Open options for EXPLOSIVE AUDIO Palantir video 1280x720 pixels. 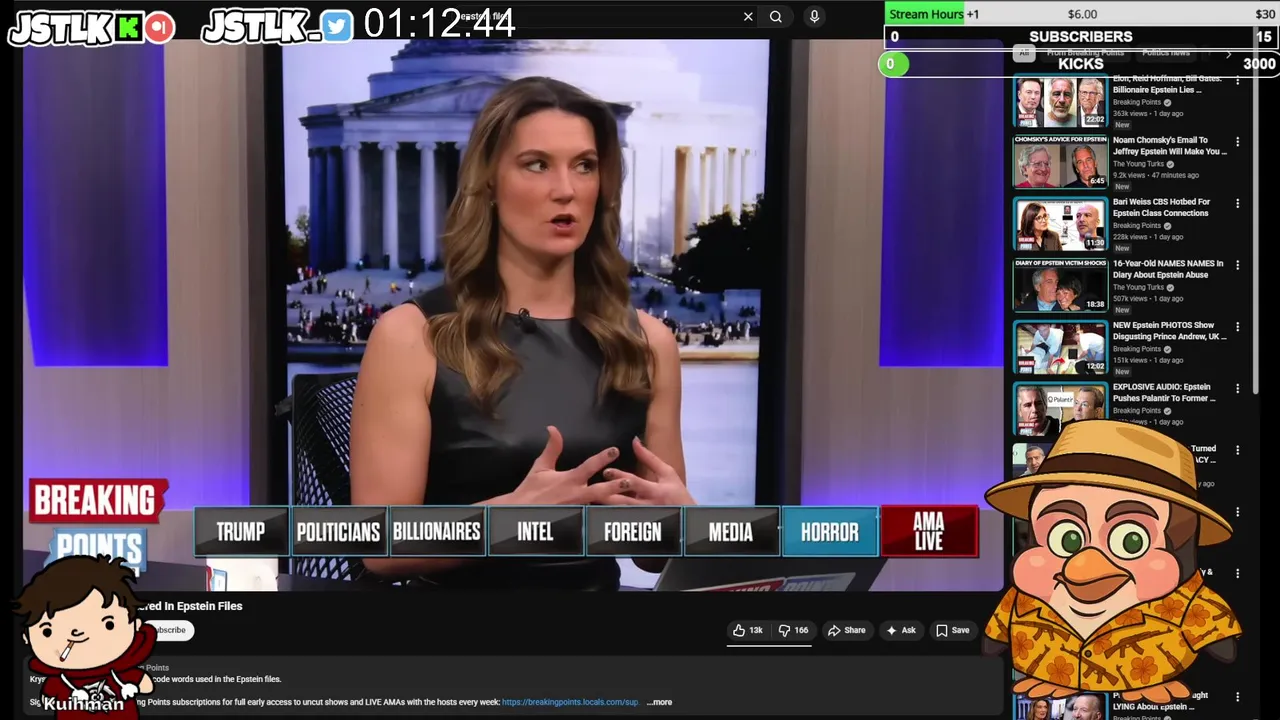point(1237,388)
